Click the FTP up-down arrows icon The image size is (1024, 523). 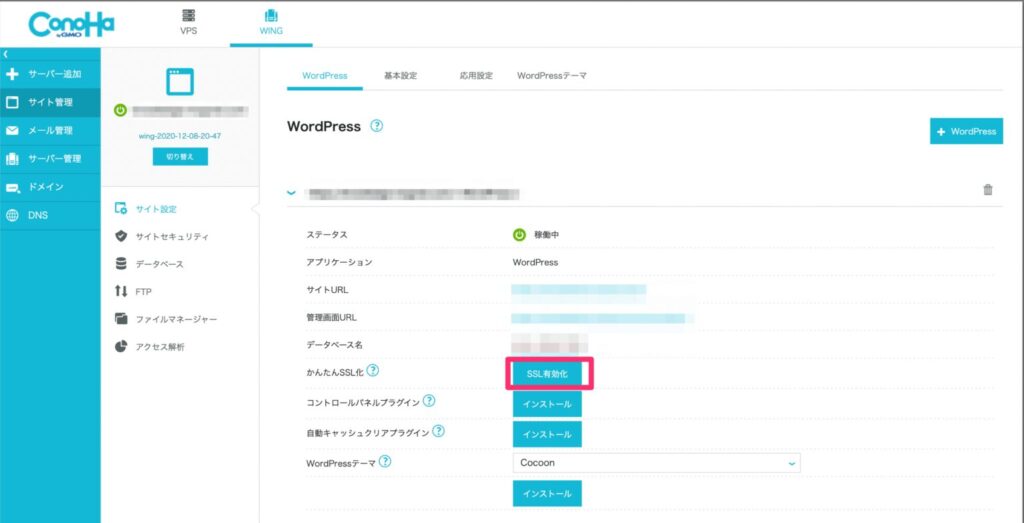[121, 291]
